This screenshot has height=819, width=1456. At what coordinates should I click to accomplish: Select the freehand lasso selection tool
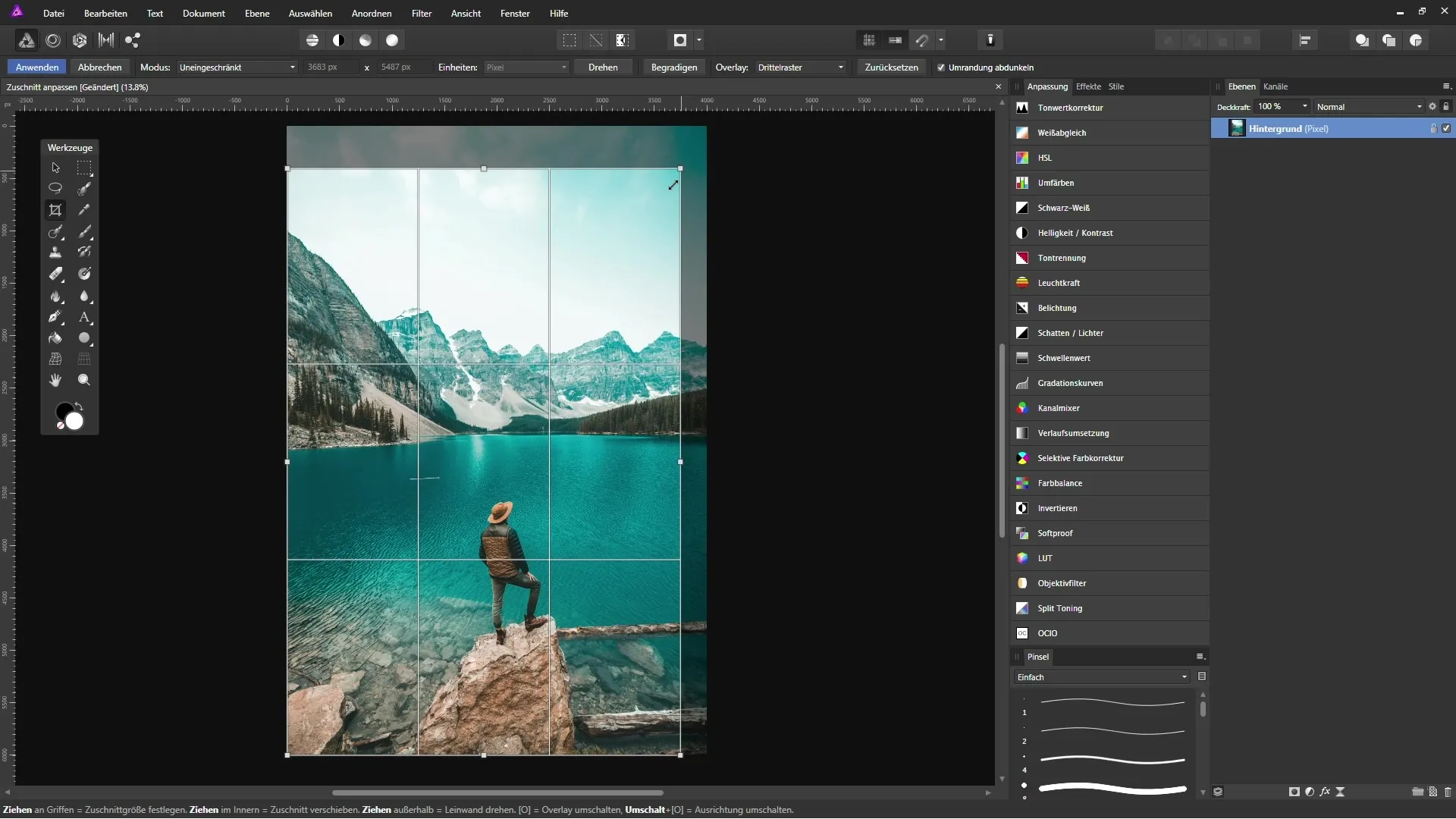point(55,188)
